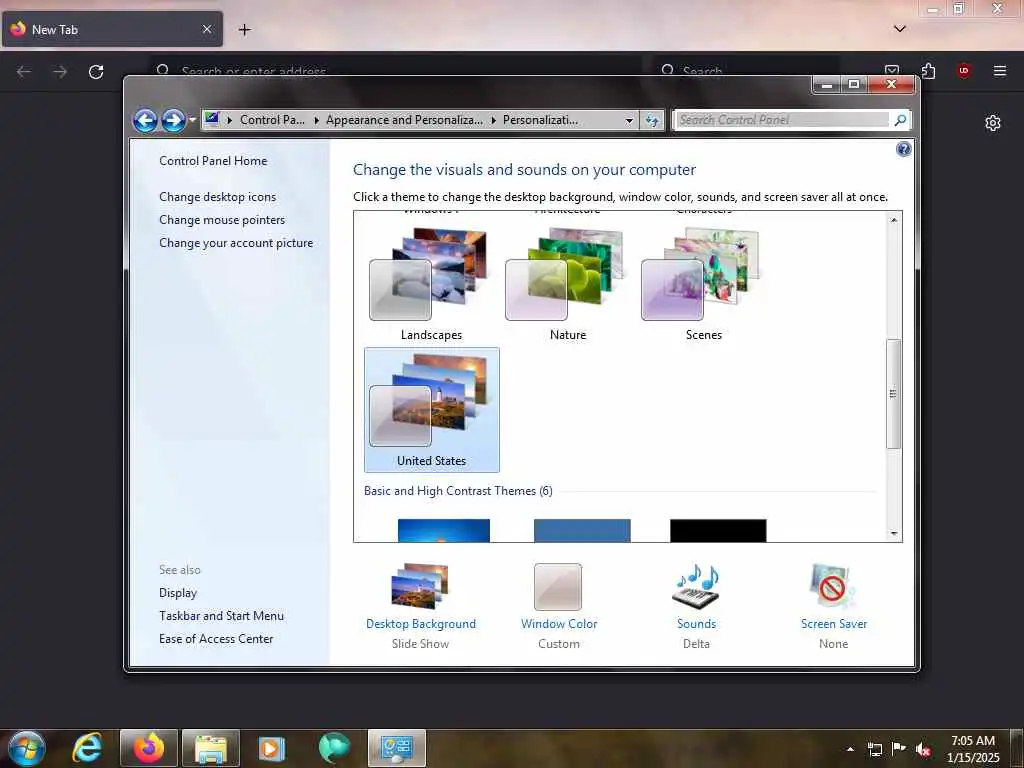Apply the Landscapes theme
The image size is (1024, 768).
pyautogui.click(x=432, y=284)
